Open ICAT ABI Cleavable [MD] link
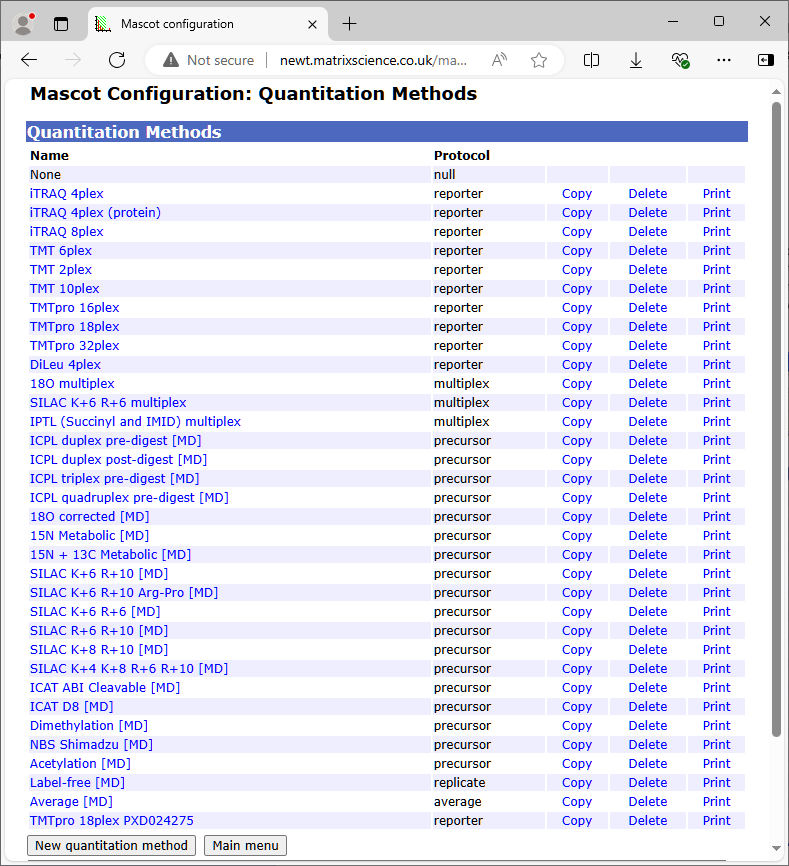789x866 pixels. point(105,688)
